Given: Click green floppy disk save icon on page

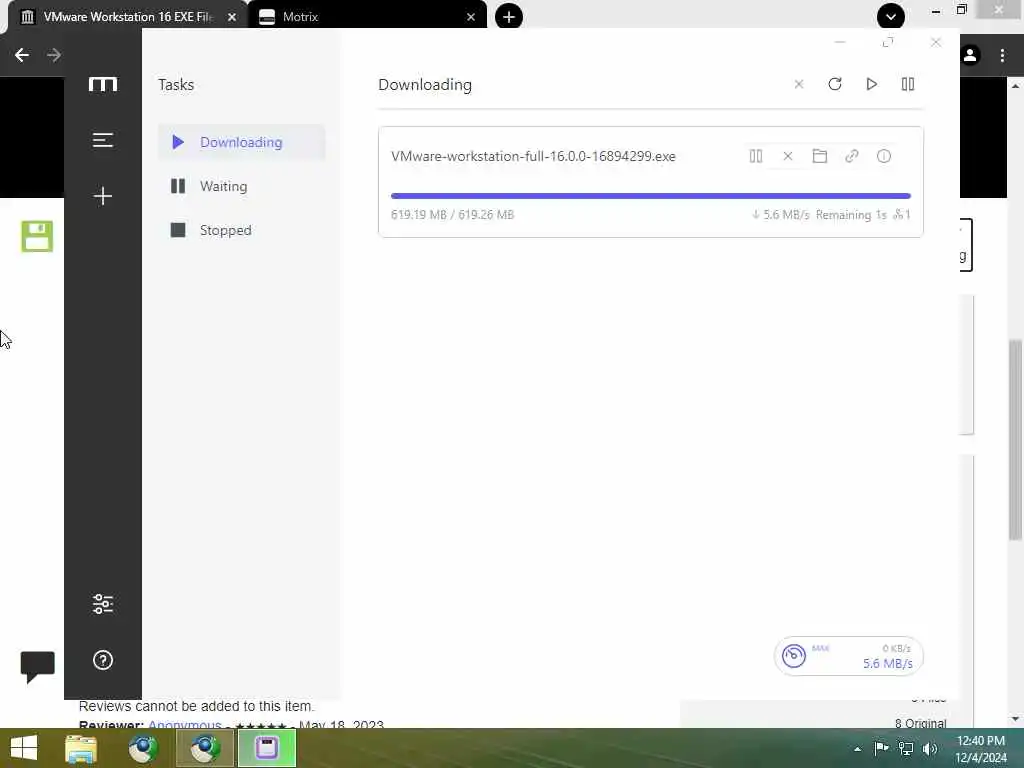Looking at the screenshot, I should [37, 236].
